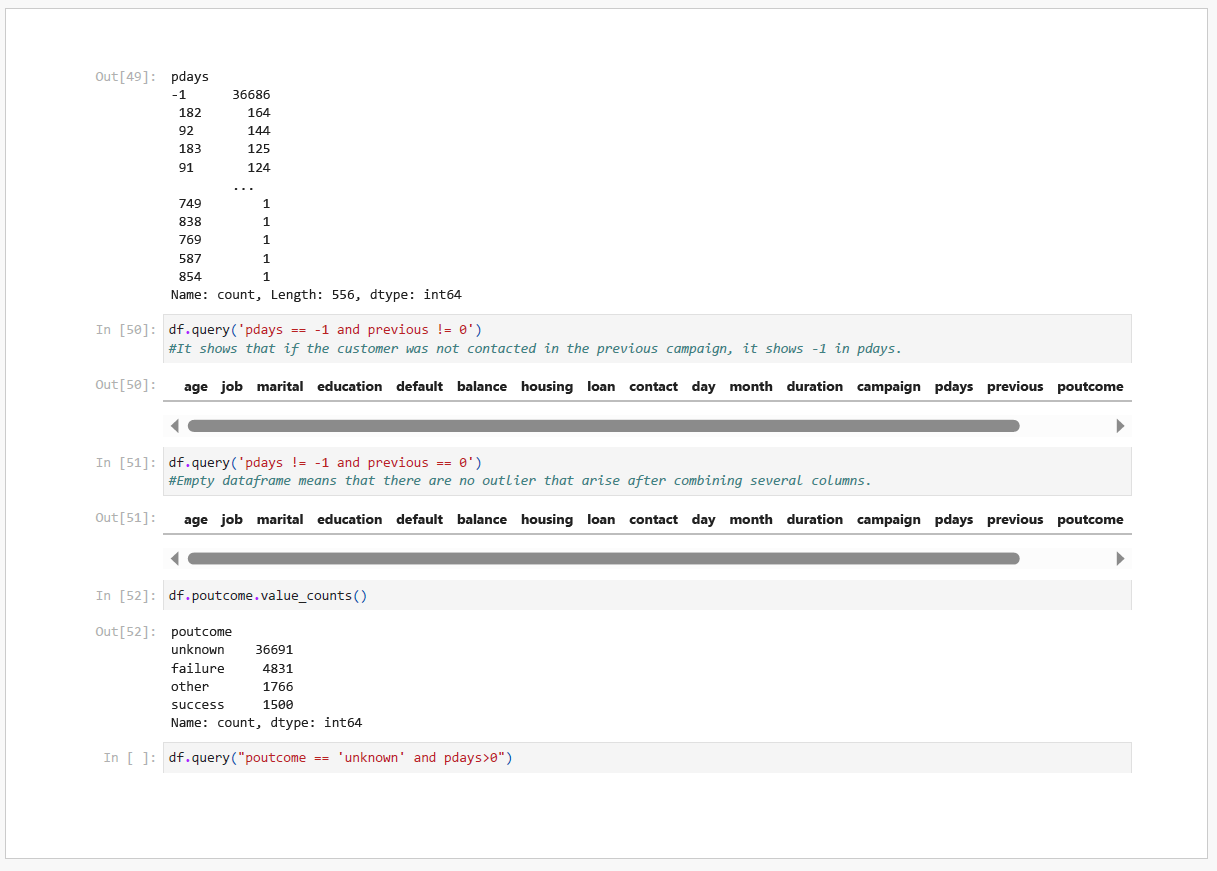The width and height of the screenshot is (1217, 871).
Task: Click the Out[52] output prompt label
Action: (125, 632)
